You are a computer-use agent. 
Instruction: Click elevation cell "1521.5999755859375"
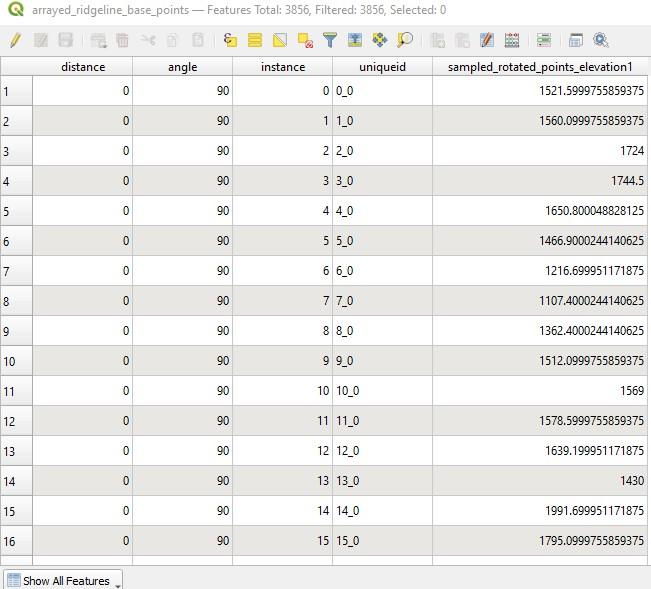pyautogui.click(x=540, y=91)
